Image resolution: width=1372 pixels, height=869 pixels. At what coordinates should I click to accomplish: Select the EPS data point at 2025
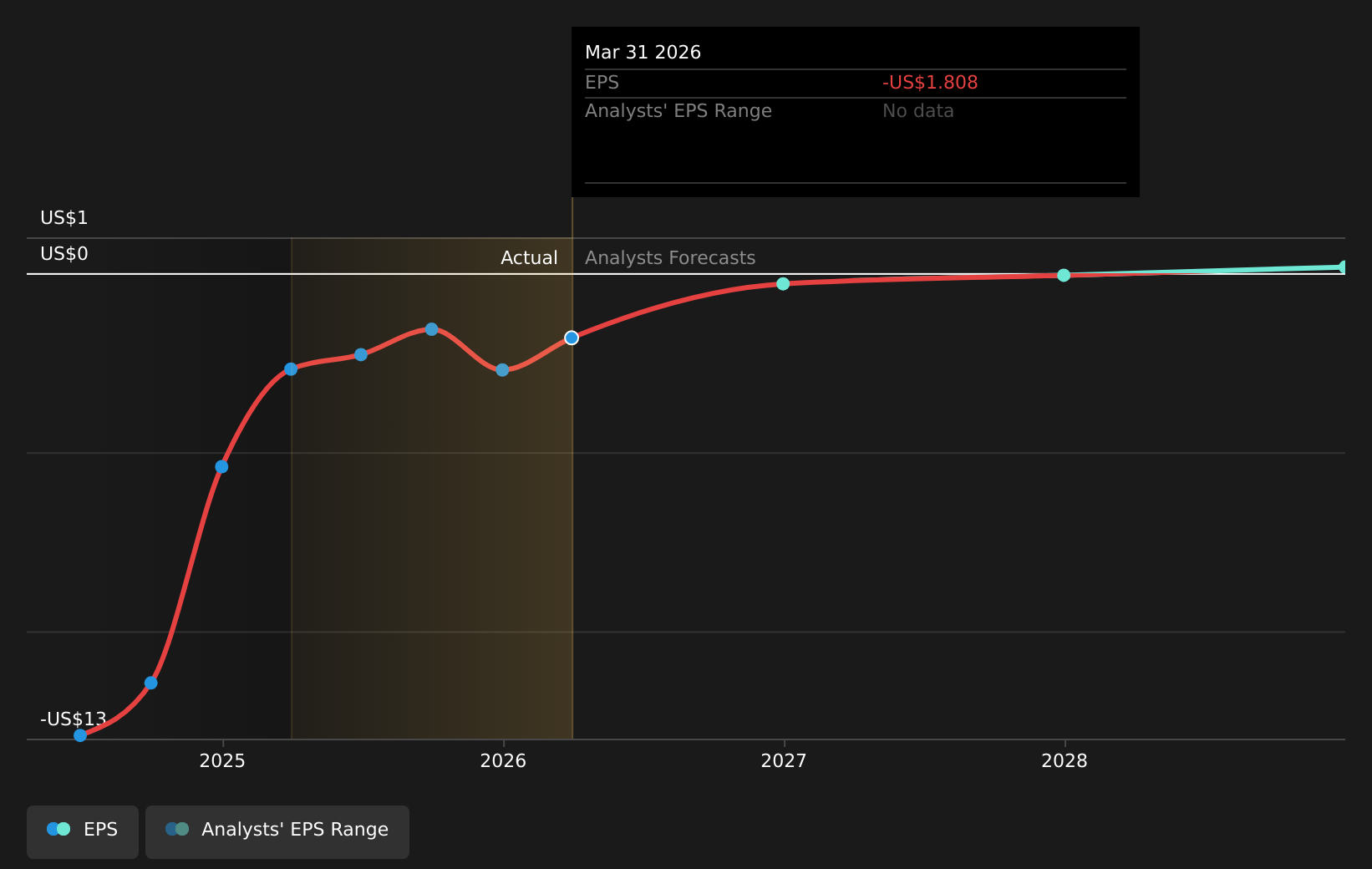click(221, 466)
